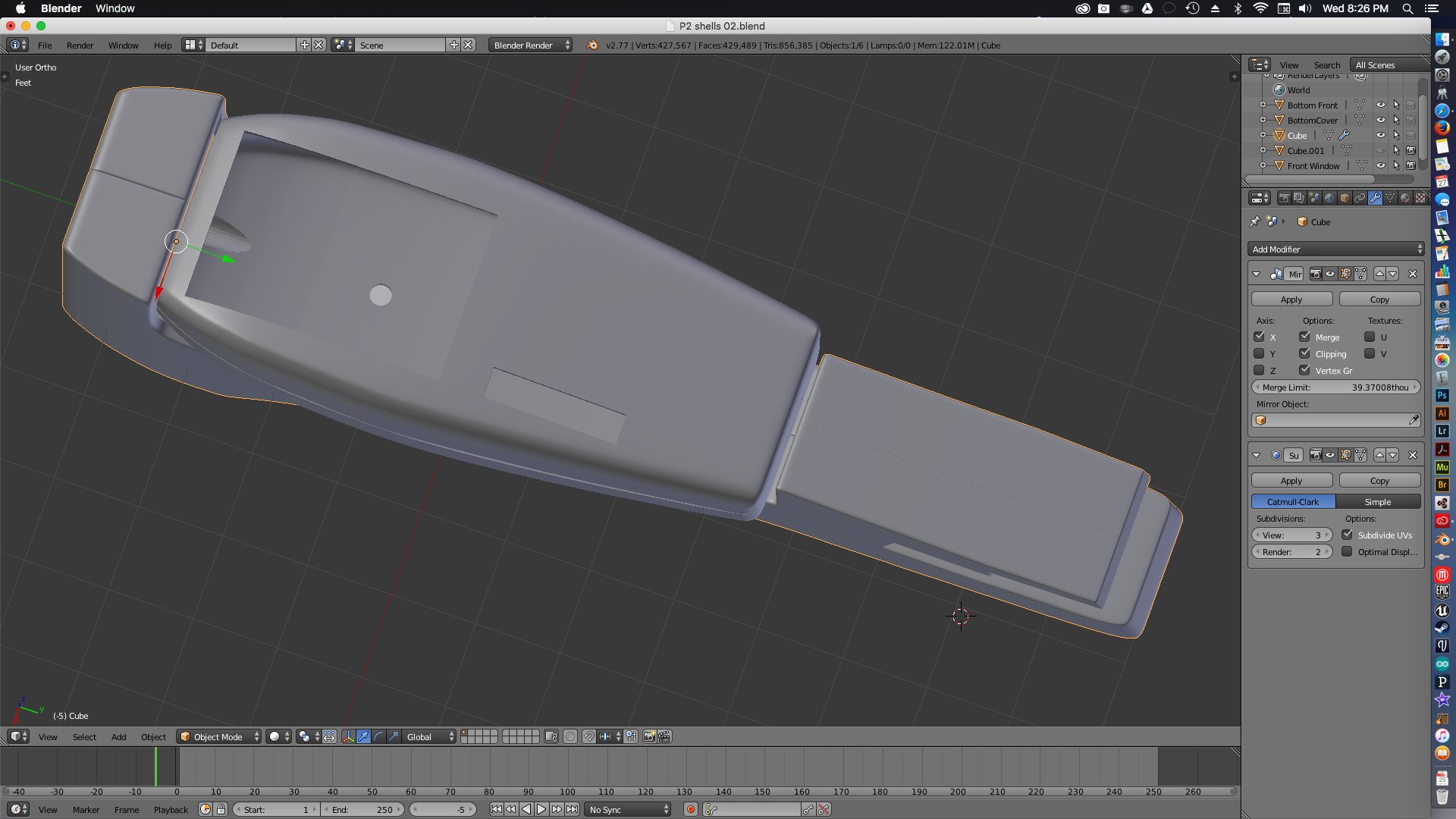Toggle lock camera and layers icon

coord(551,736)
